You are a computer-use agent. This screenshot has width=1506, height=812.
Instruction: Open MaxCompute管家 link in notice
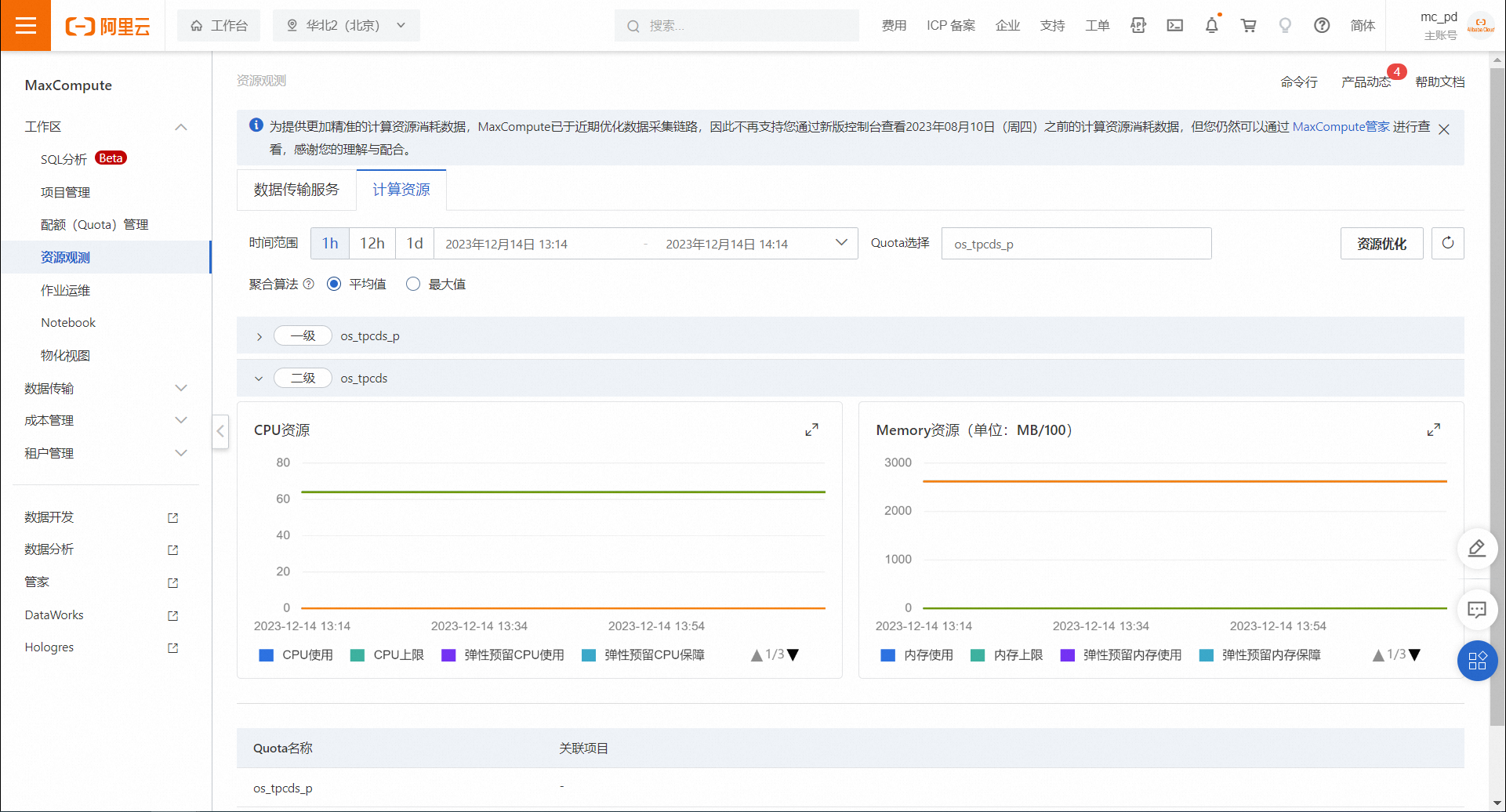pos(1341,126)
